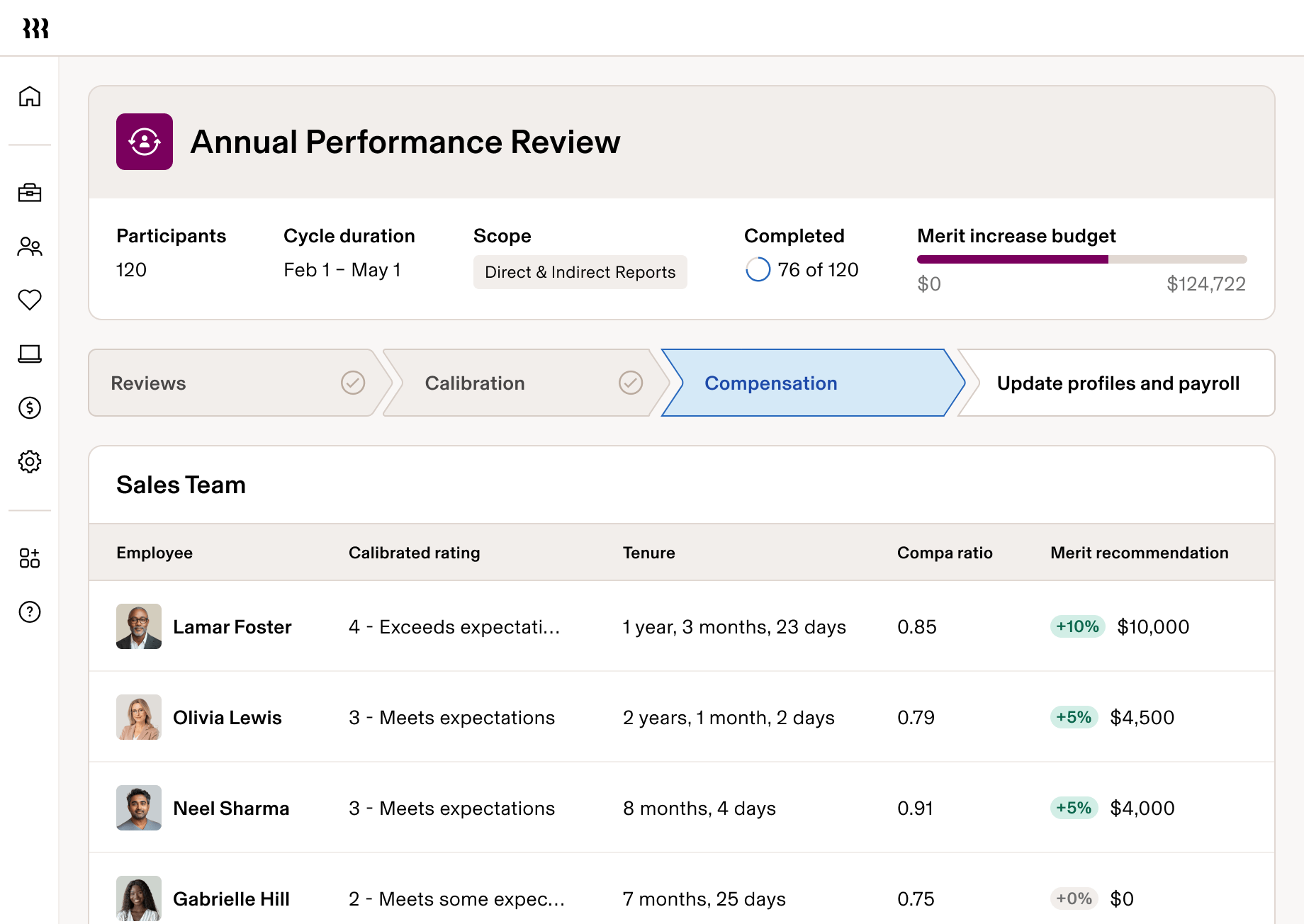Expand Lamar Foster's truncated calibrated rating
The image size is (1304, 924).
[x=454, y=626]
